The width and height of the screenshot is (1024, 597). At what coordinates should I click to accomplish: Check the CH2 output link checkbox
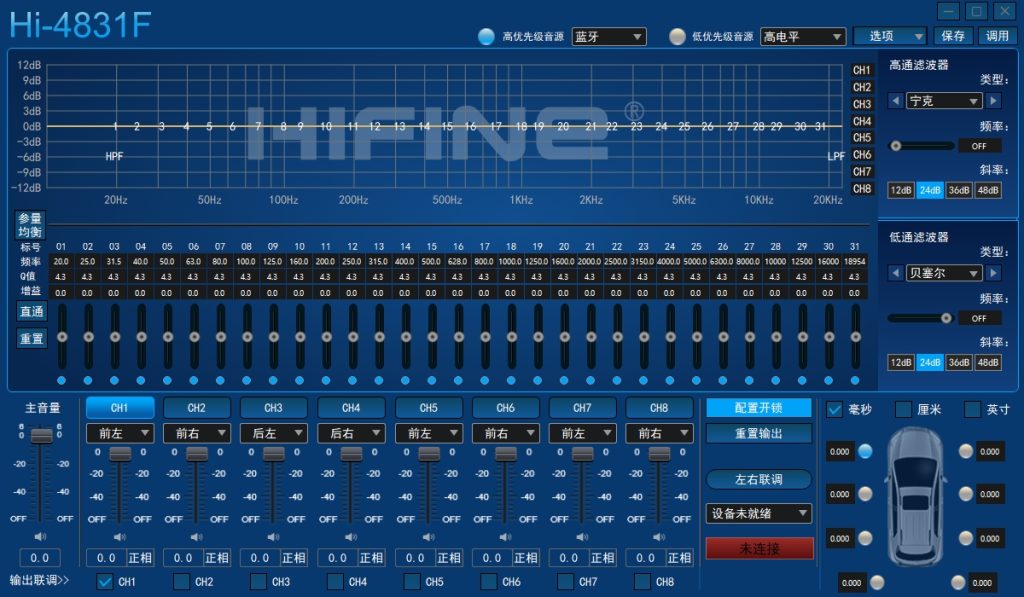tap(182, 581)
